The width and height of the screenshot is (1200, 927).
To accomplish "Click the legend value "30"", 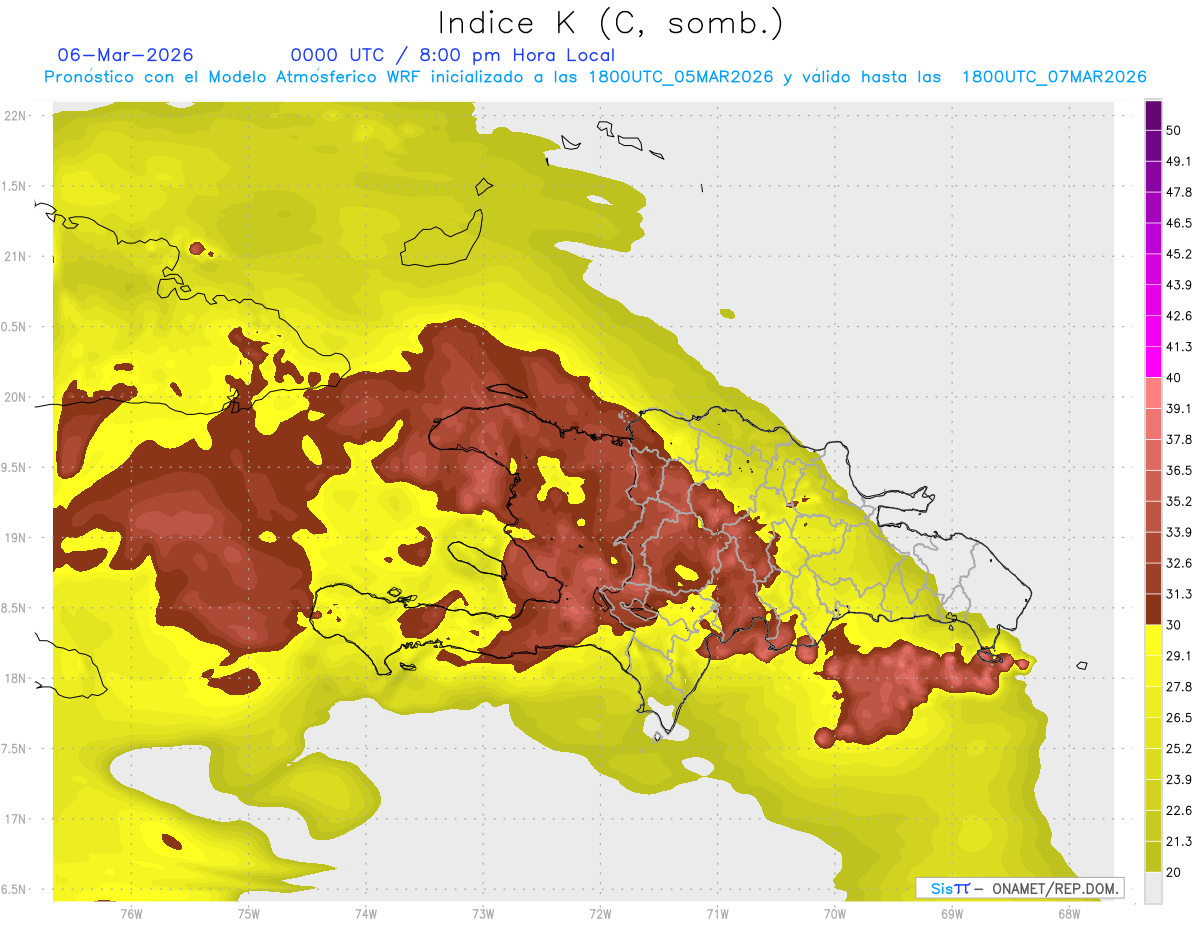I will pos(1174,625).
